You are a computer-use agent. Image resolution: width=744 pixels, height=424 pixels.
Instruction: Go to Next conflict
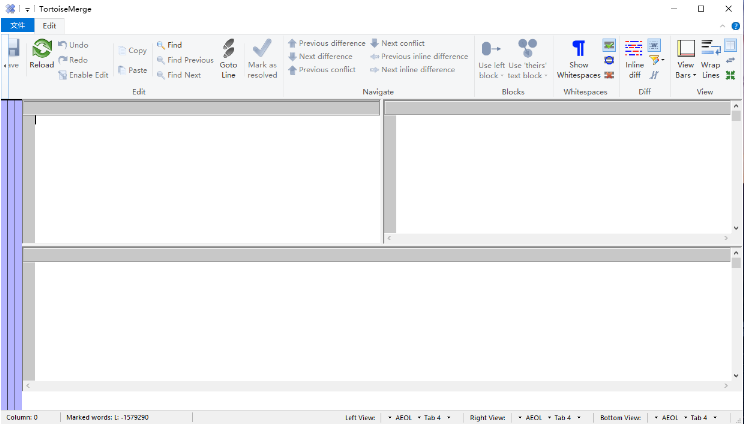click(397, 43)
